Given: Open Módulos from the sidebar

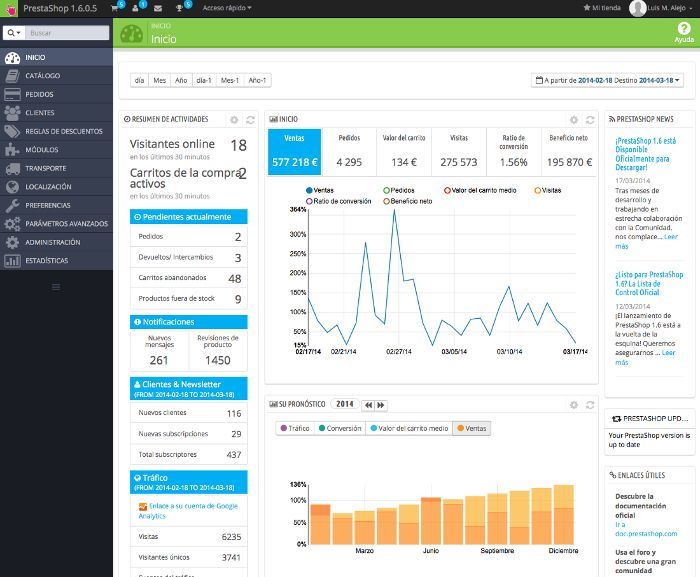Looking at the screenshot, I should pyautogui.click(x=56, y=150).
